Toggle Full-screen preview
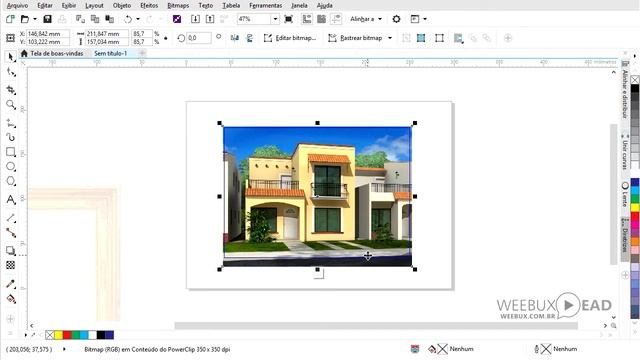This screenshot has height=360, width=640. pos(289,19)
